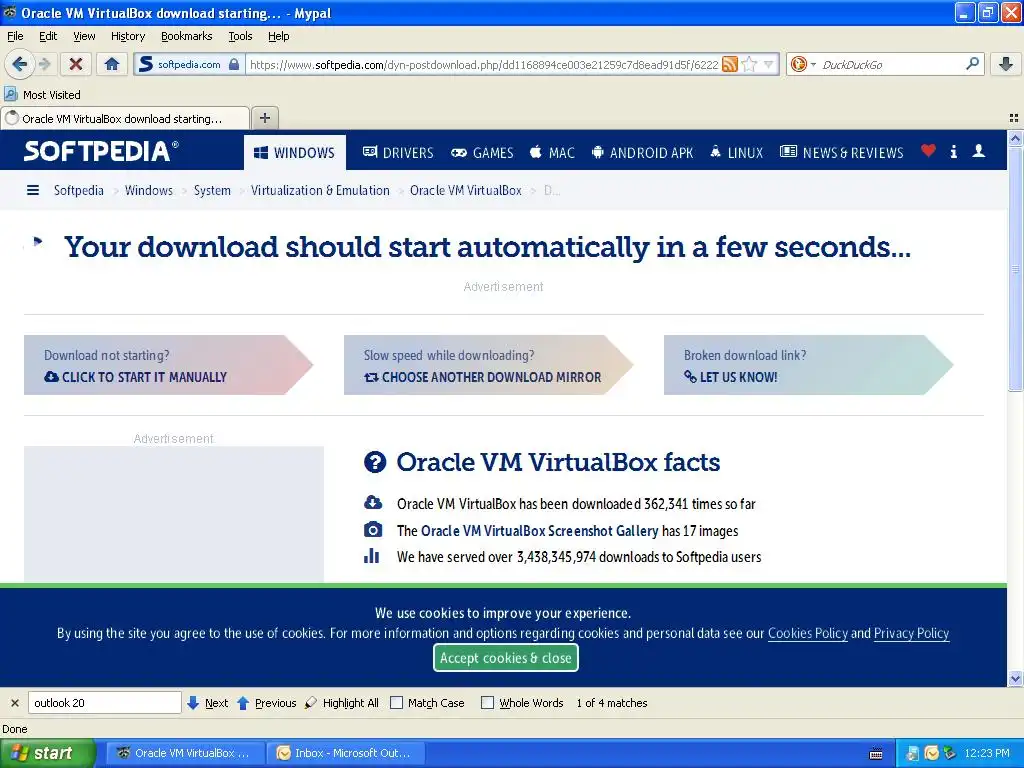Click the Softpedia breadcrumb link
Image resolution: width=1024 pixels, height=768 pixels.
(x=78, y=190)
